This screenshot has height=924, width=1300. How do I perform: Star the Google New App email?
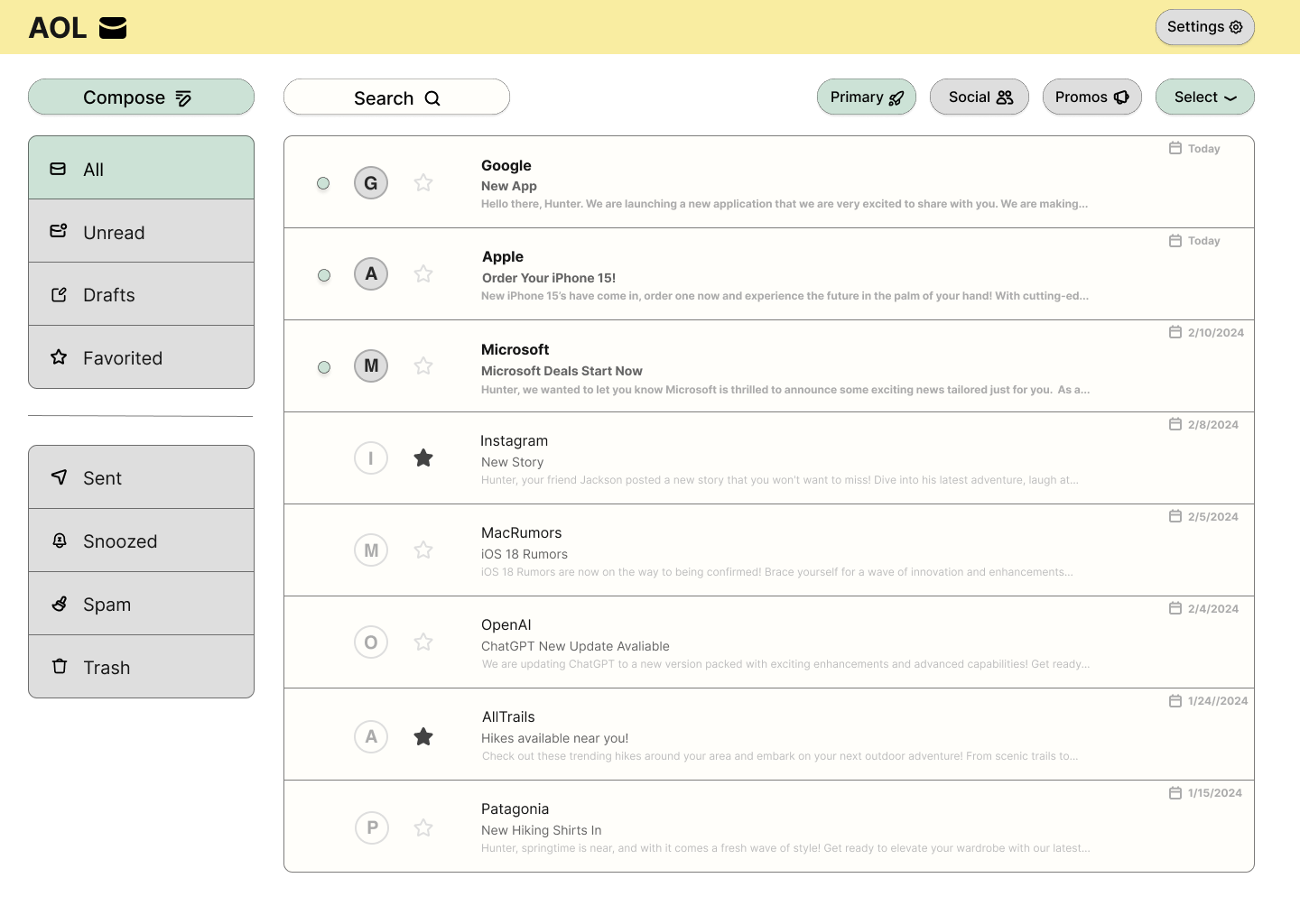[x=423, y=183]
